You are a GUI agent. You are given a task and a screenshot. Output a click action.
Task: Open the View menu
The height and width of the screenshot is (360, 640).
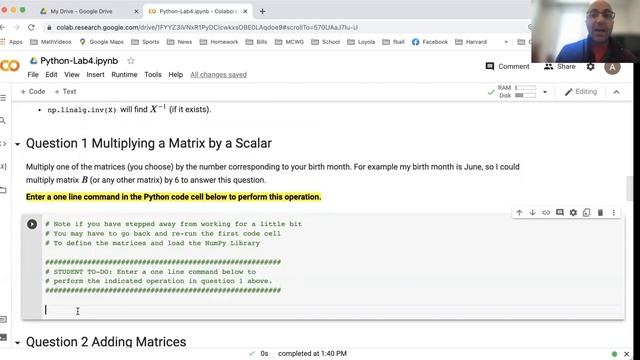pyautogui.click(x=71, y=75)
